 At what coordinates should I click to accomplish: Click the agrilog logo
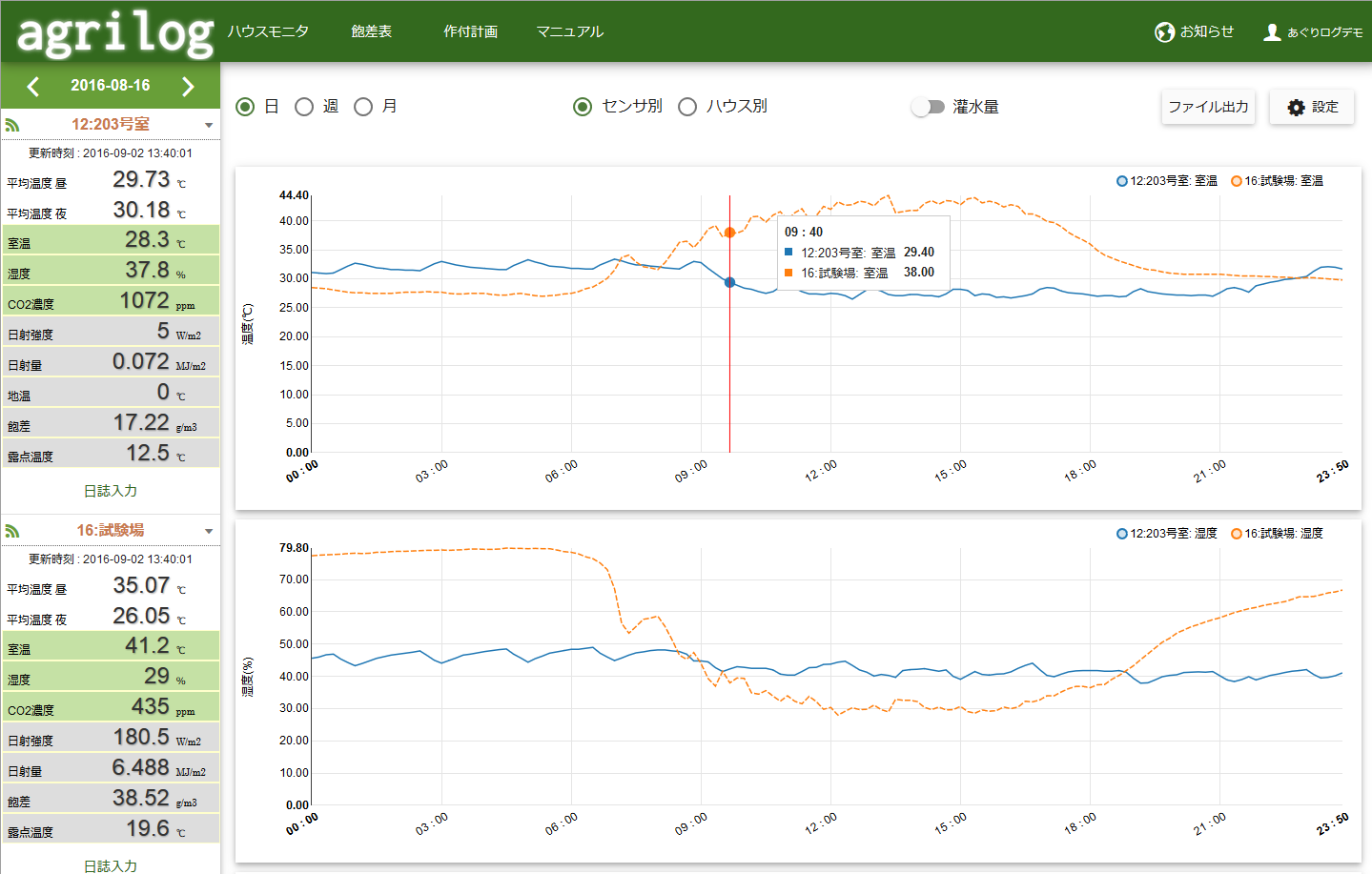point(114,33)
